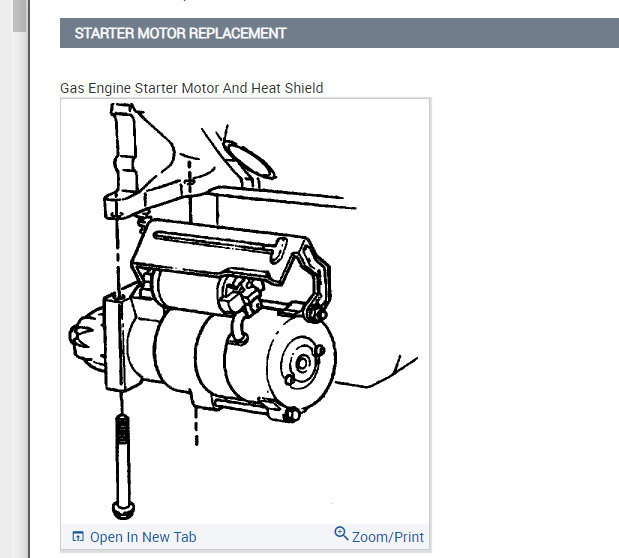Click the starter motor diagram image
619x558 pixels.
tap(245, 311)
